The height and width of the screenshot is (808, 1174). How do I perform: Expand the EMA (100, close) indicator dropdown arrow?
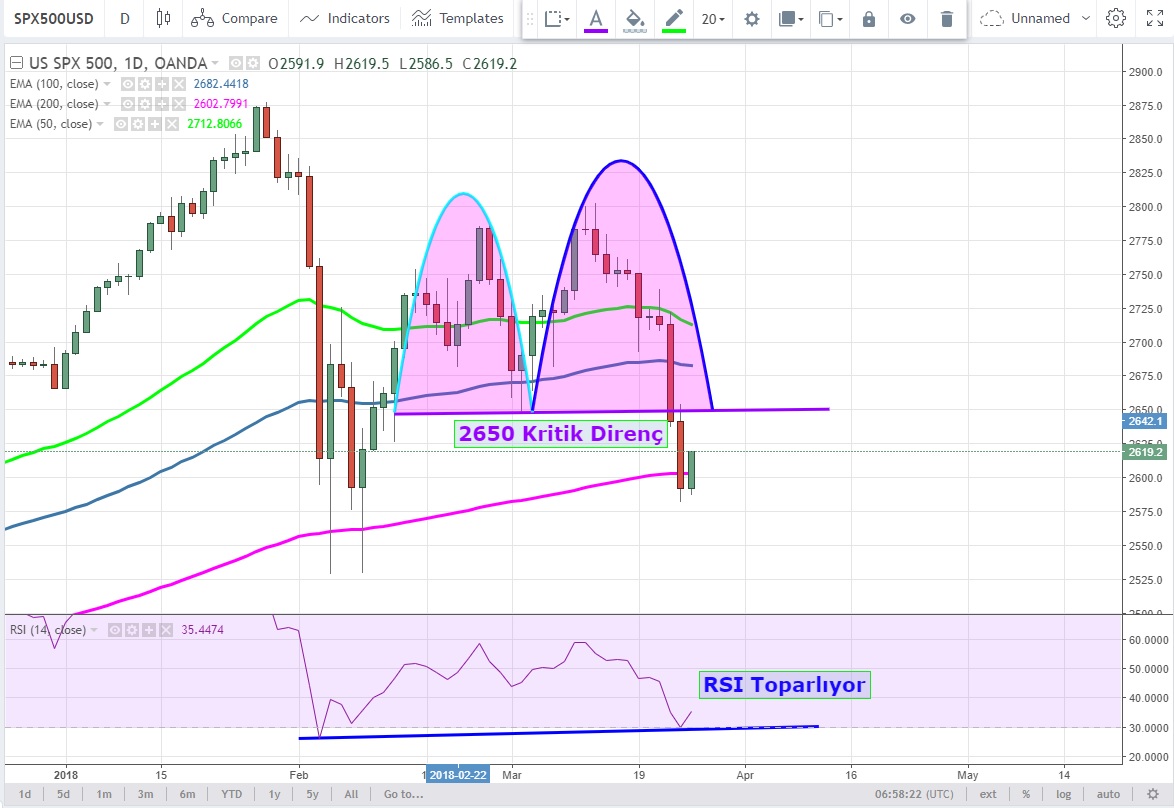(x=107, y=84)
